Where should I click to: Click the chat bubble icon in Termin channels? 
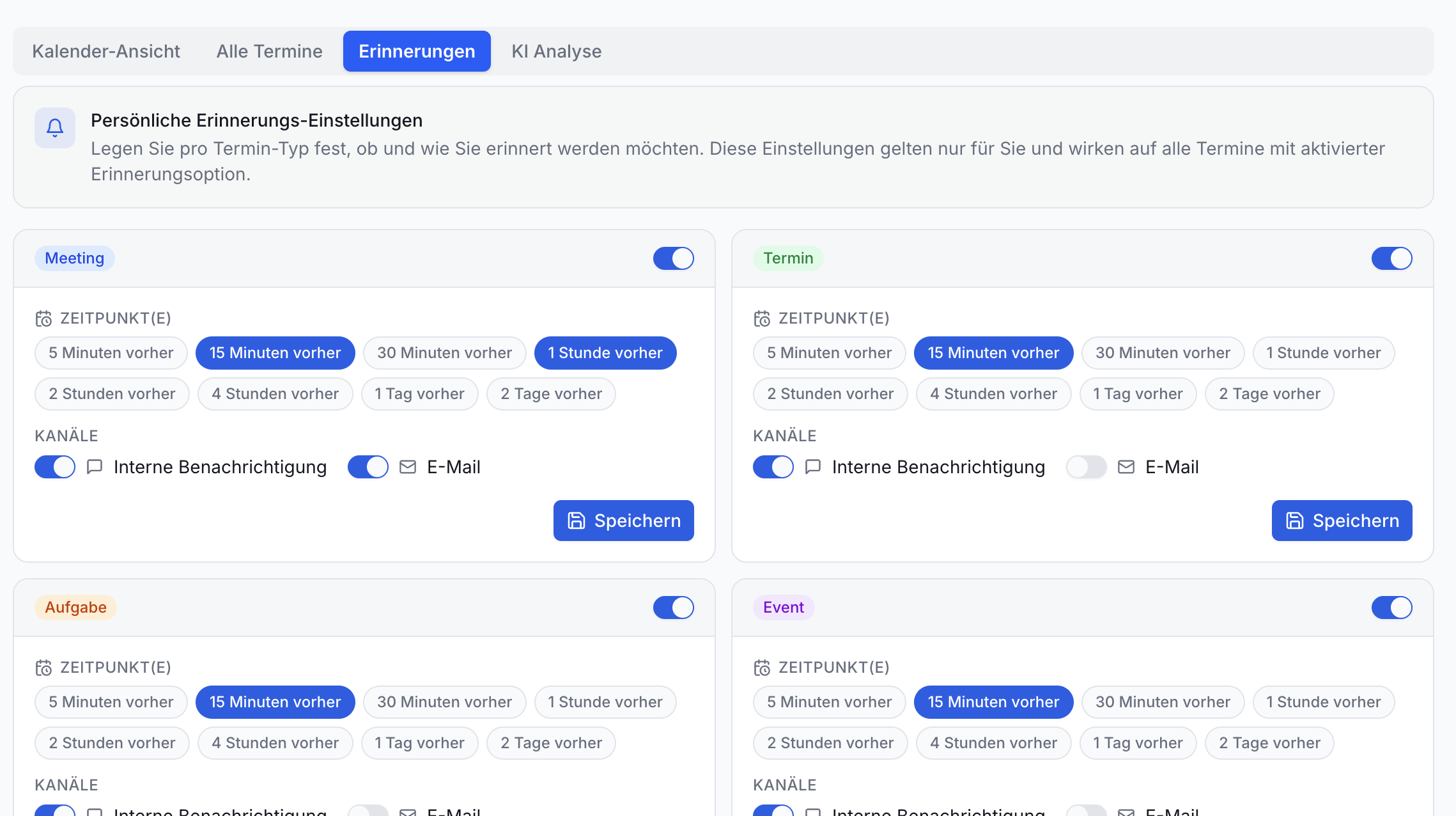[813, 467]
